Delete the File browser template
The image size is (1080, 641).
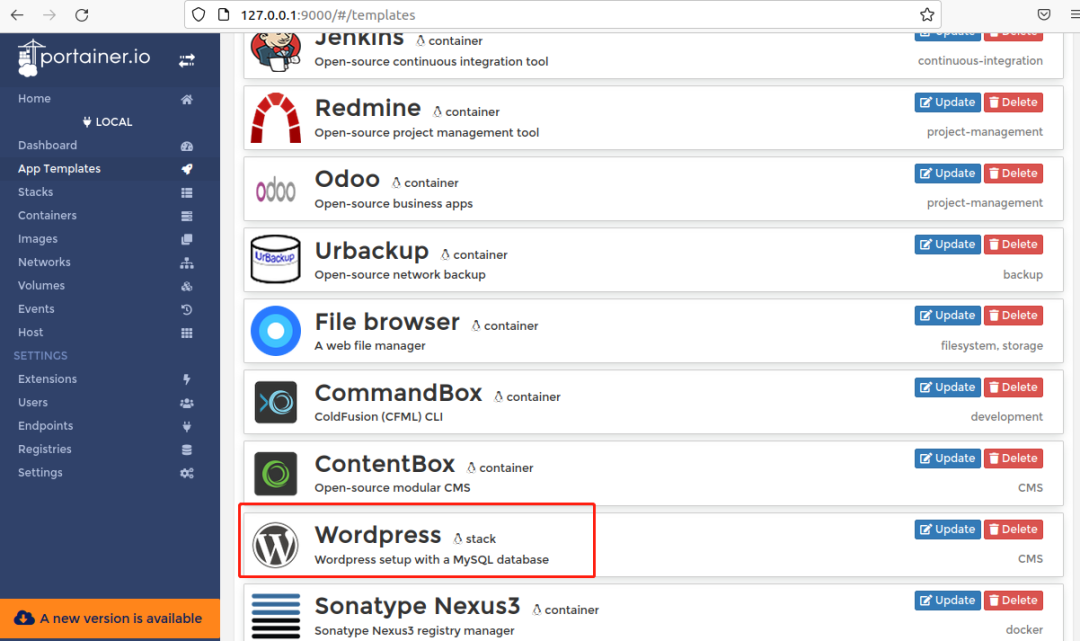(1013, 315)
